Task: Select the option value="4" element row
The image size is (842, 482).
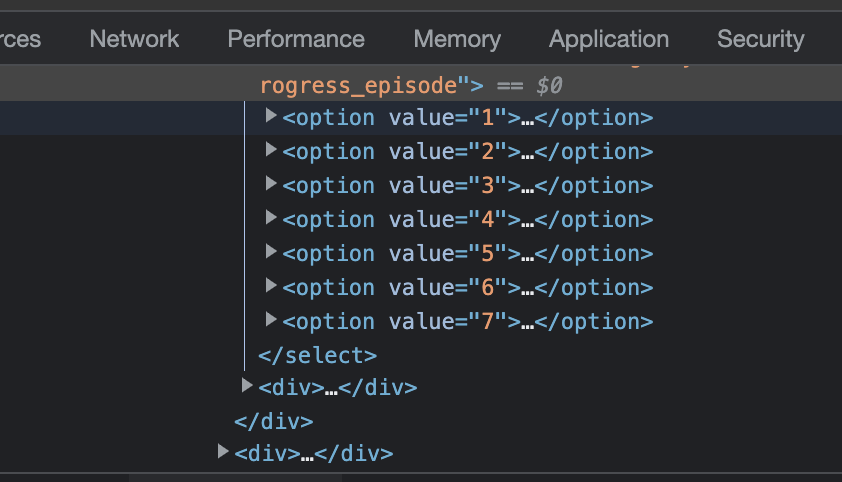Action: [421, 220]
